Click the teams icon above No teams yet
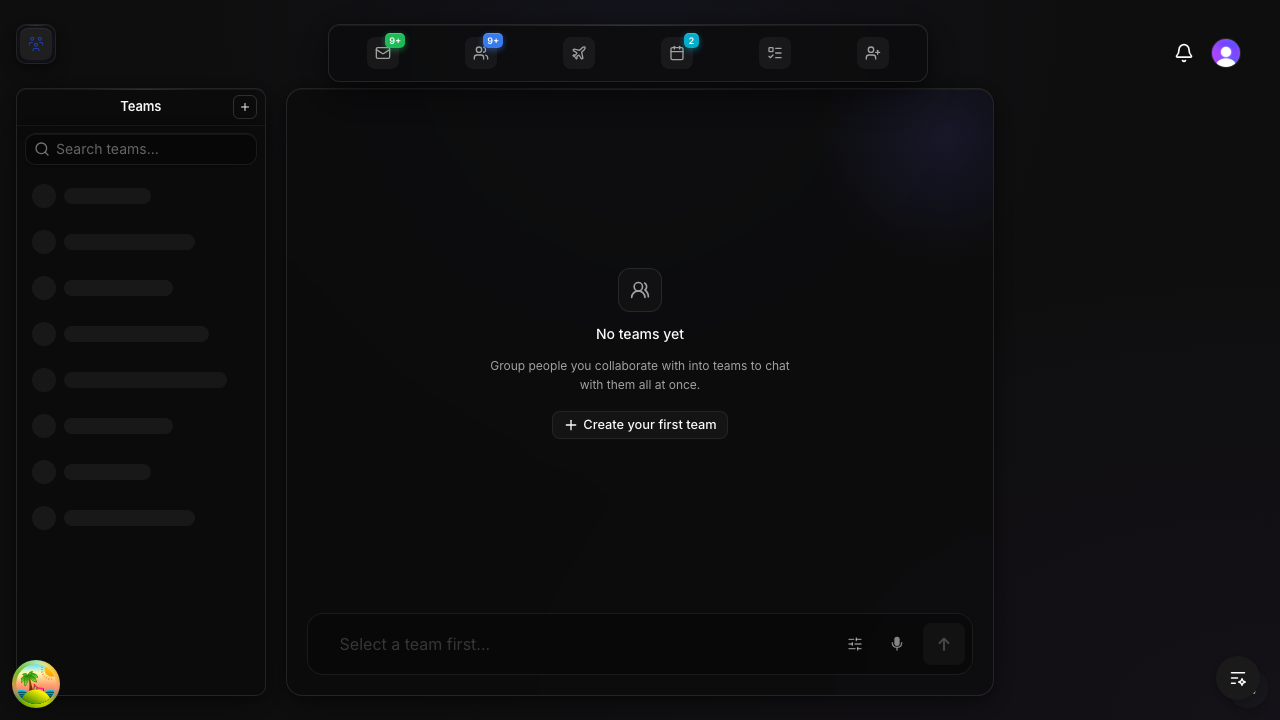1280x720 pixels. coord(640,290)
